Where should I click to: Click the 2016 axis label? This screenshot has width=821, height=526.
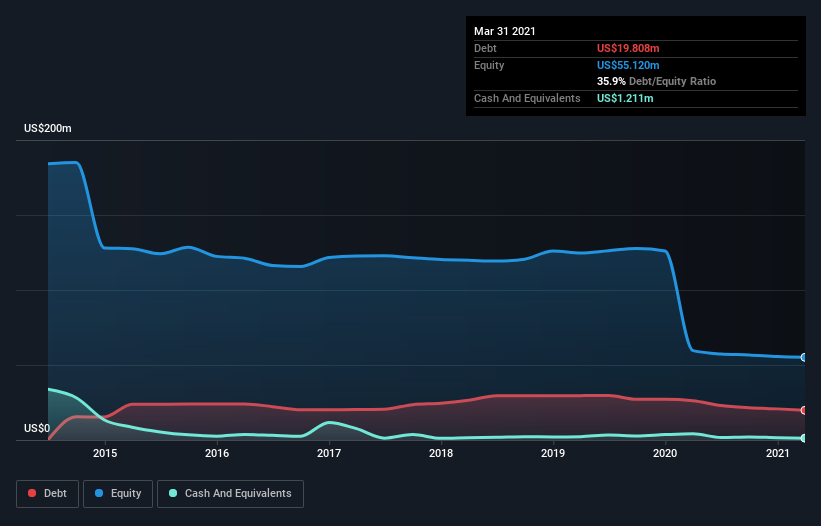(x=217, y=453)
